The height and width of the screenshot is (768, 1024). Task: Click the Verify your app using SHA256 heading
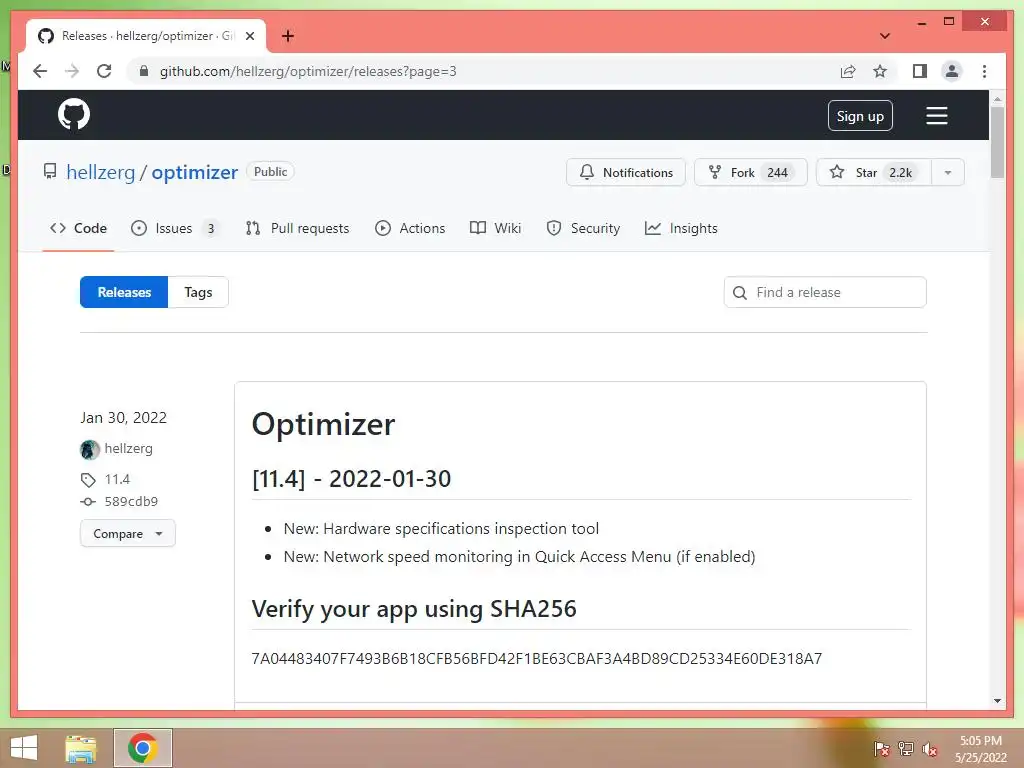pos(414,609)
